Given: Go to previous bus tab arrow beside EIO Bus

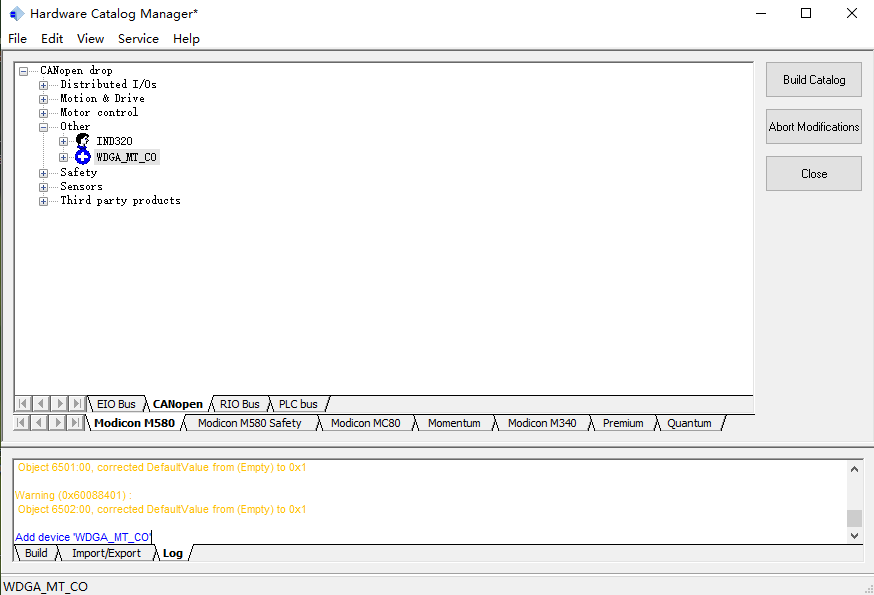Looking at the screenshot, I should click(x=41, y=404).
